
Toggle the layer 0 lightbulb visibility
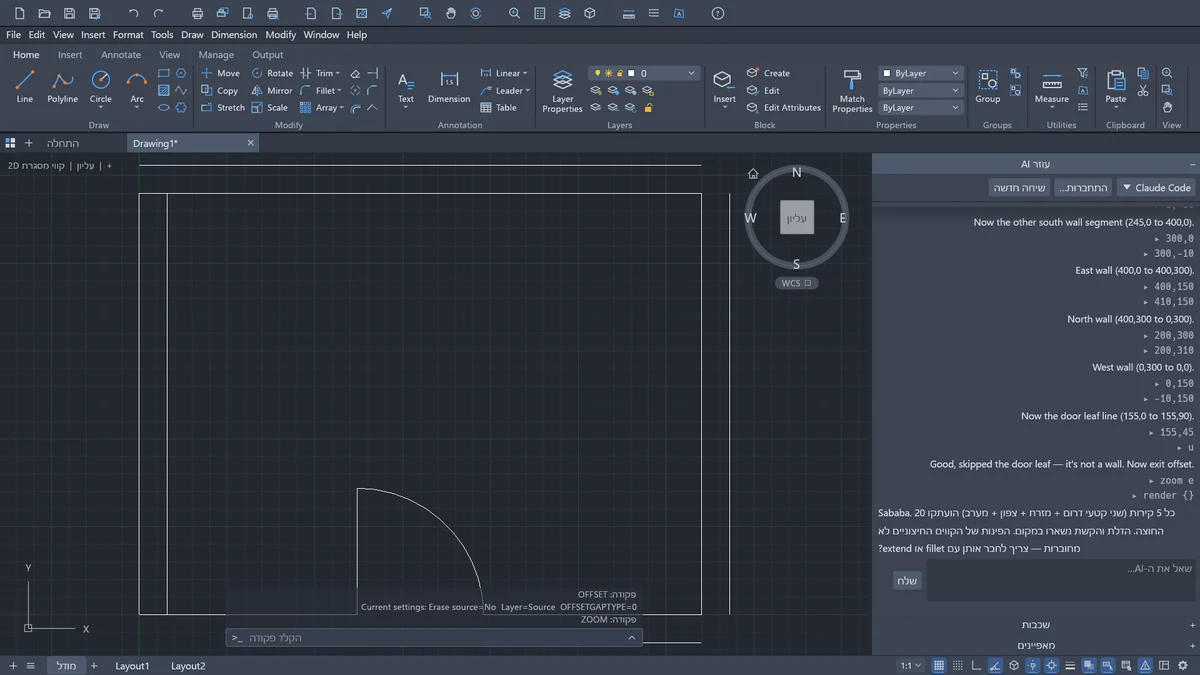(596, 73)
